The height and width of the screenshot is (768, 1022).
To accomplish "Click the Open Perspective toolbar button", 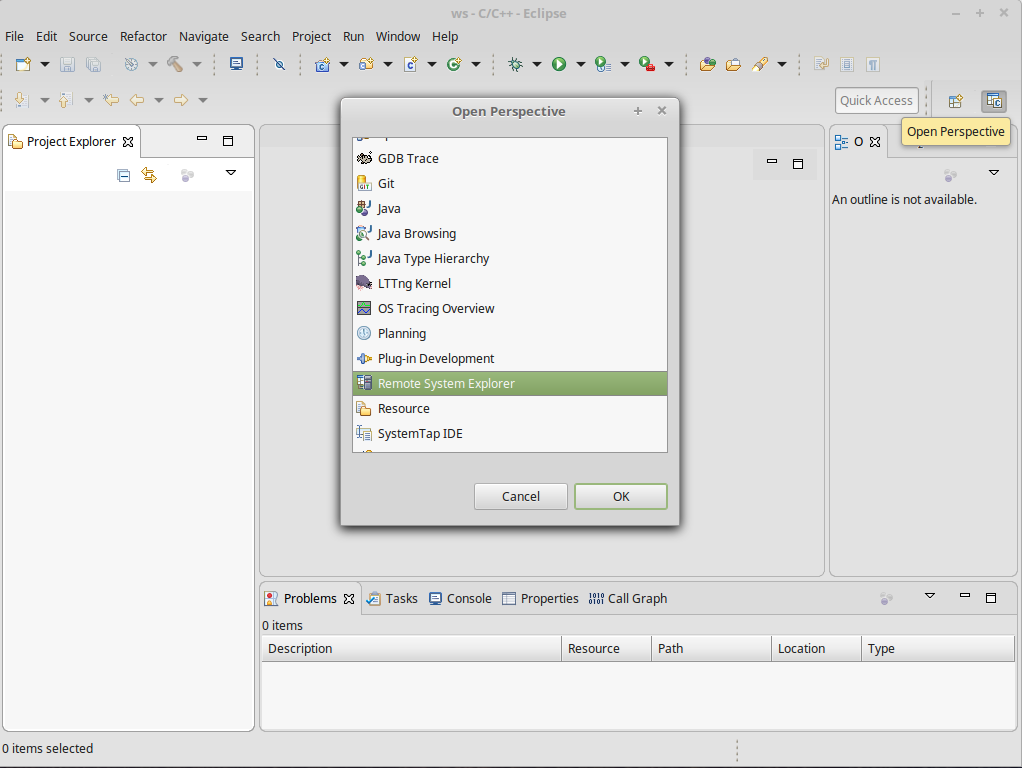I will click(956, 101).
